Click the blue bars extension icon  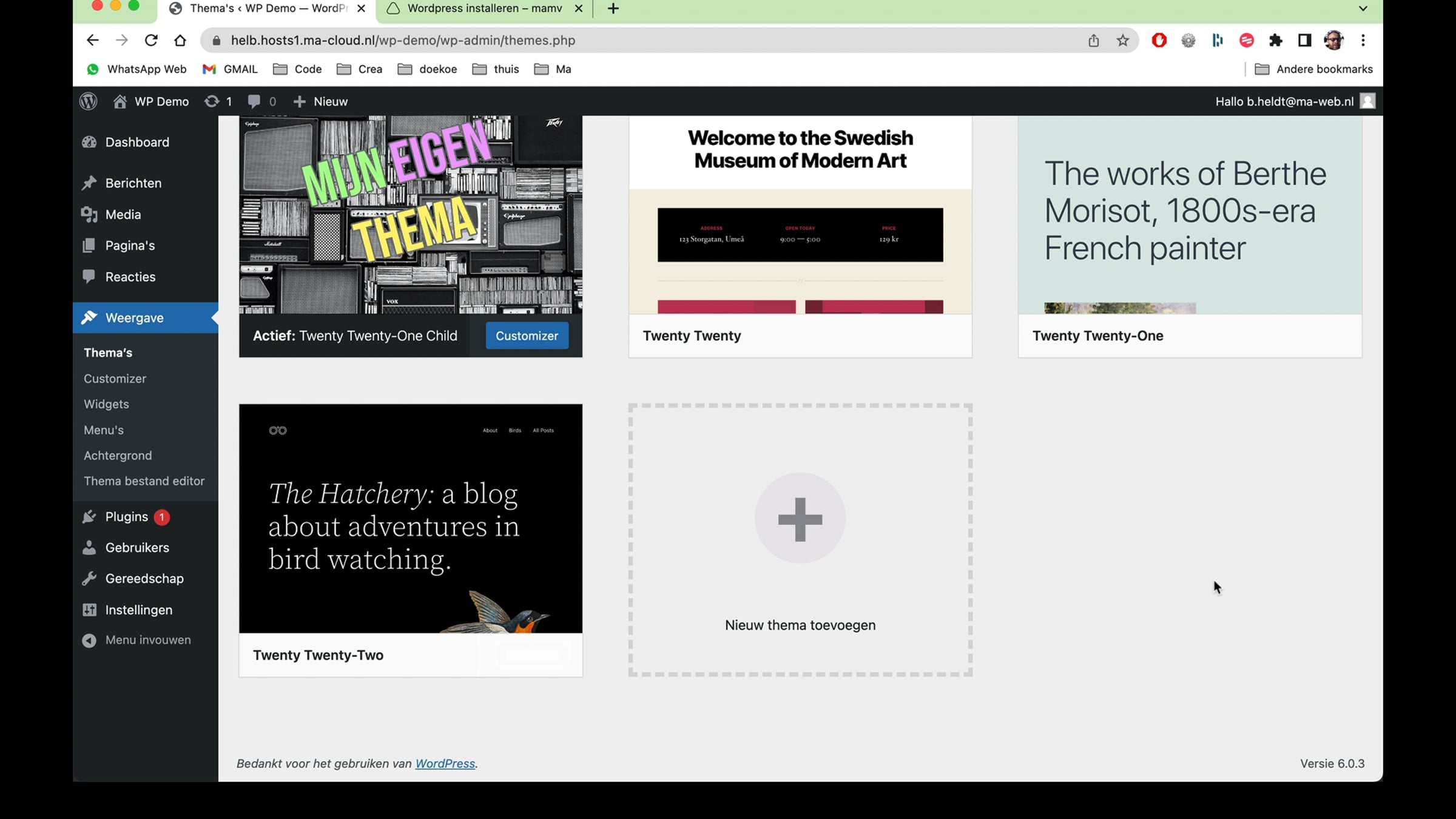(1217, 40)
